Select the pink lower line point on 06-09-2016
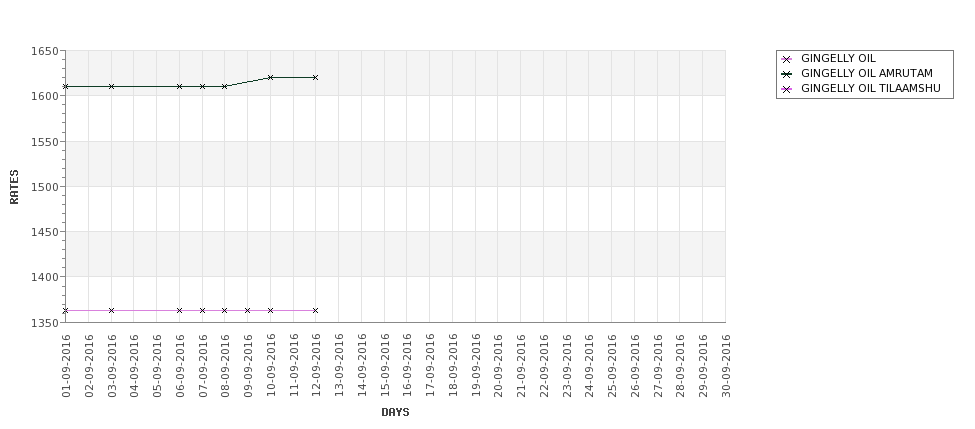 [x=180, y=310]
